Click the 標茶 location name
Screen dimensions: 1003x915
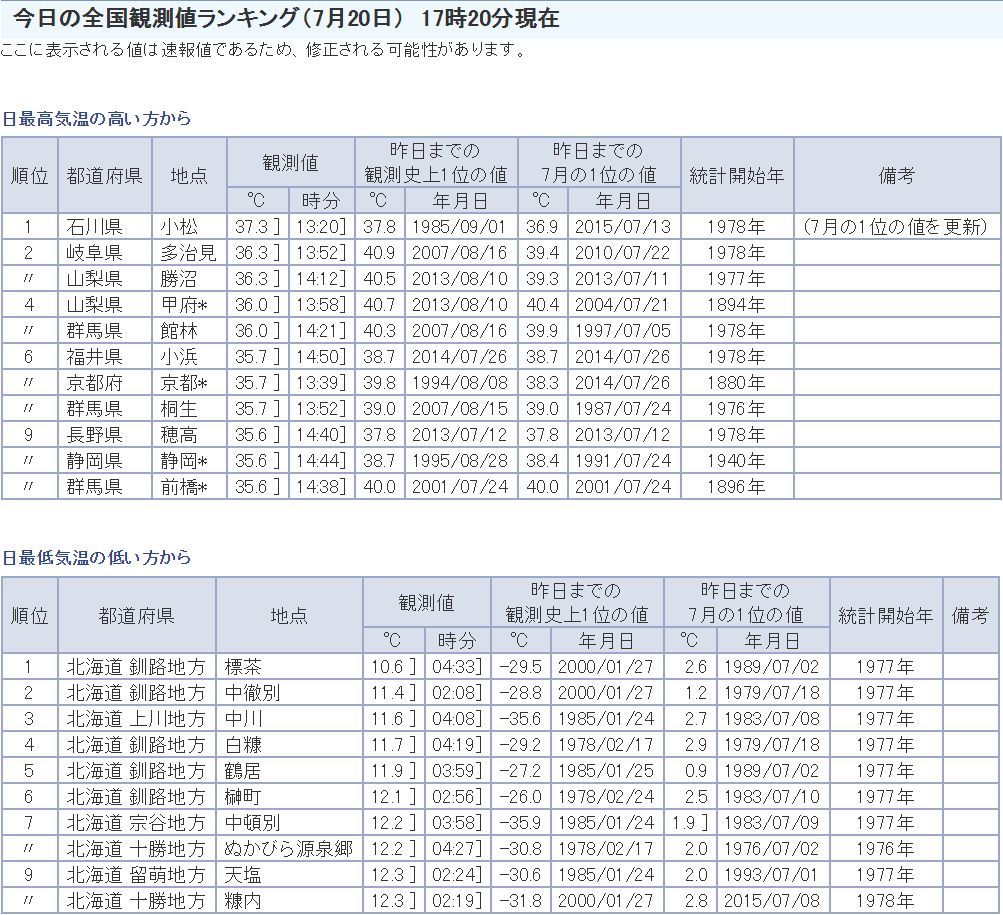(x=243, y=667)
